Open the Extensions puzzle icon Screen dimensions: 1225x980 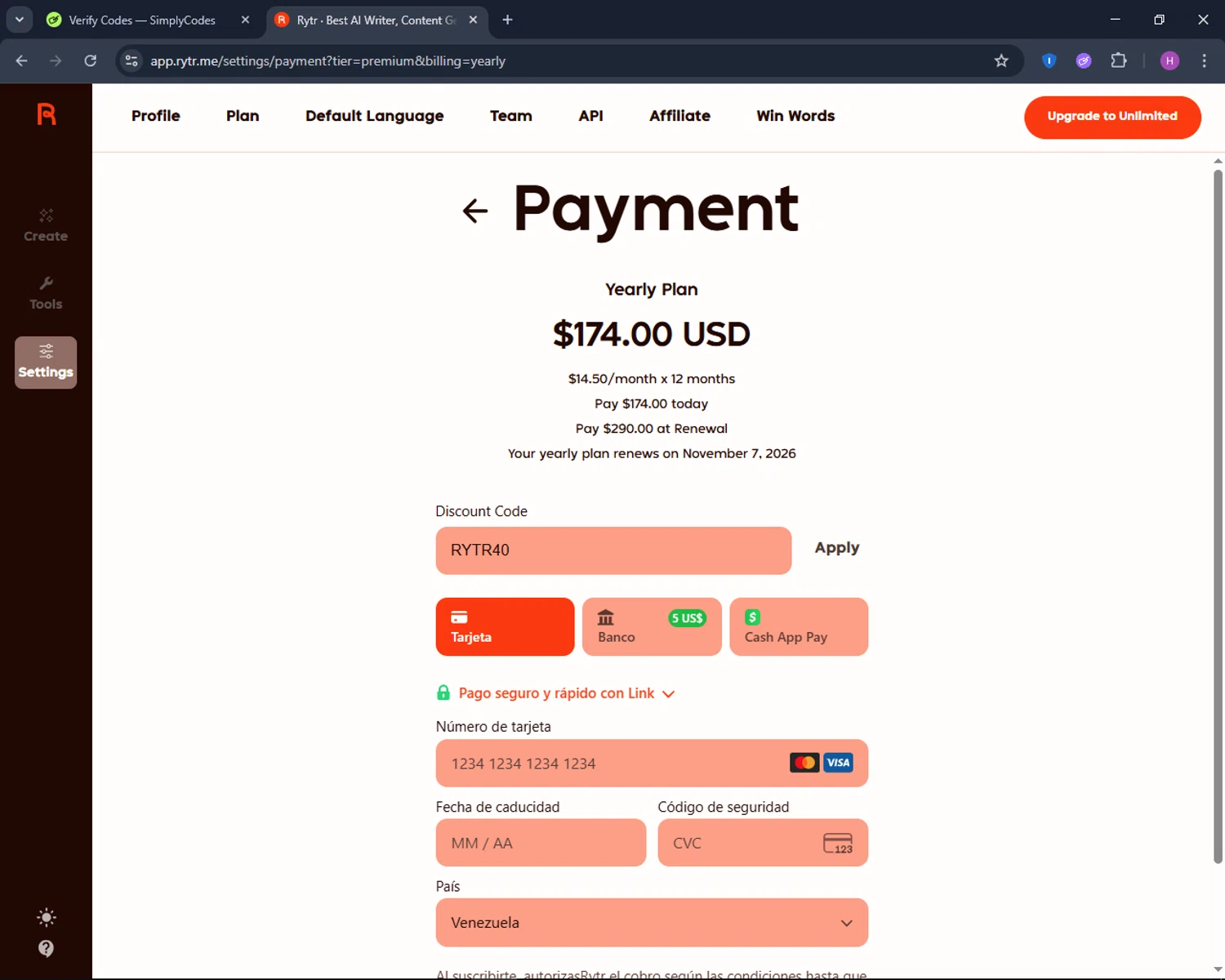(x=1119, y=60)
